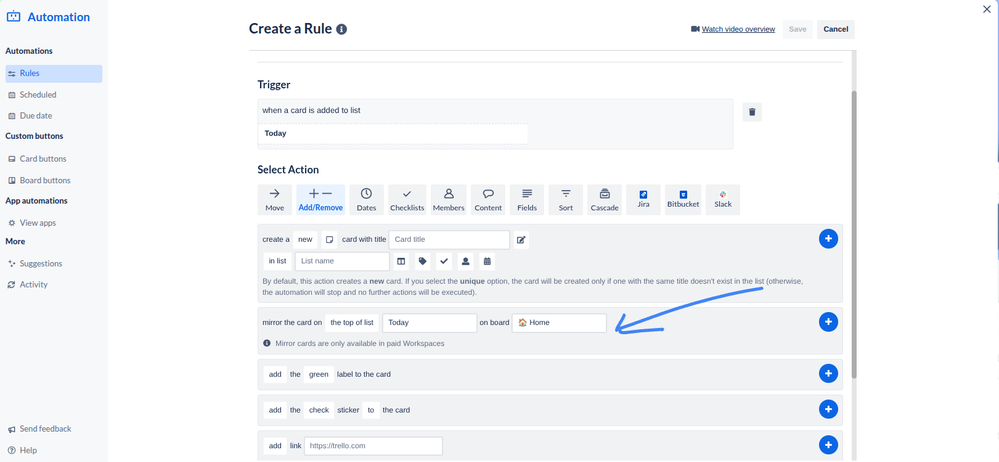Screen dimensions: 999x462
Task: Select the Add/Remove action category
Action: pyautogui.click(x=320, y=200)
